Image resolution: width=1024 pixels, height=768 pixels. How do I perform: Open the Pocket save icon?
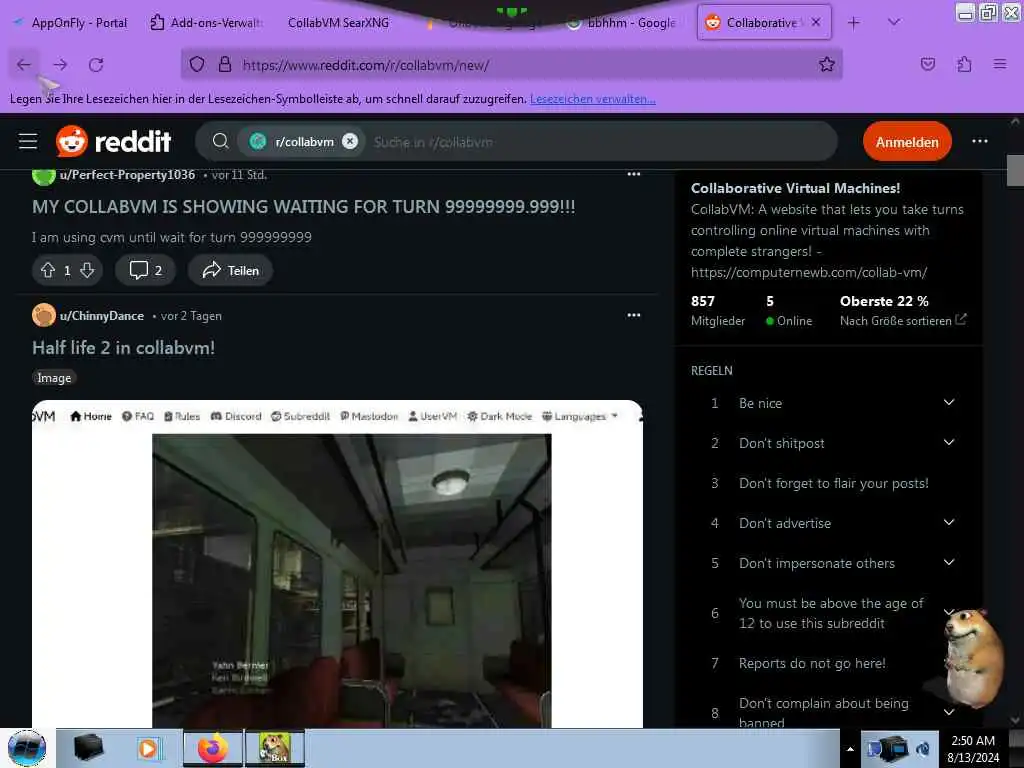pos(927,64)
